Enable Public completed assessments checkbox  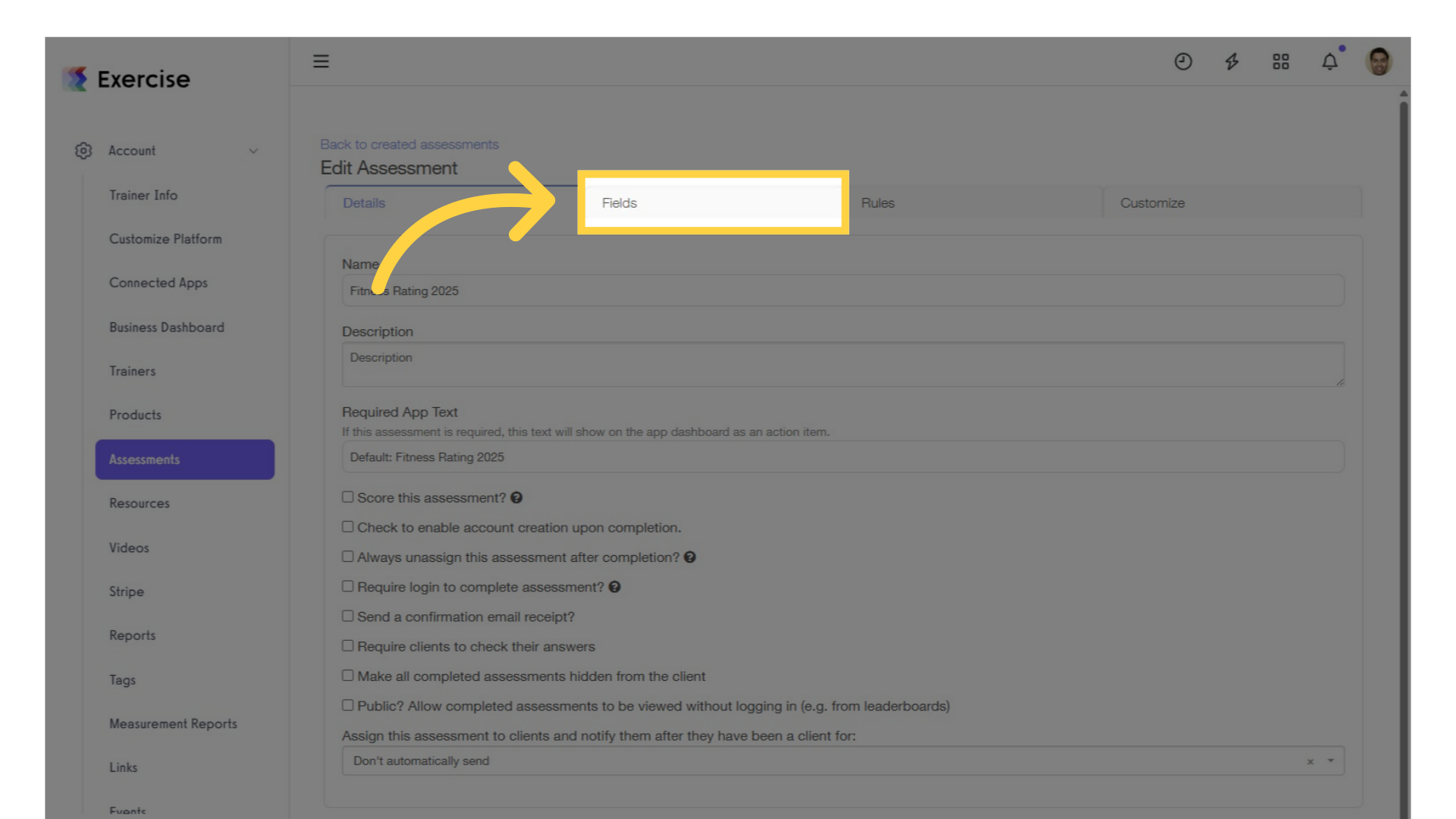click(x=347, y=705)
